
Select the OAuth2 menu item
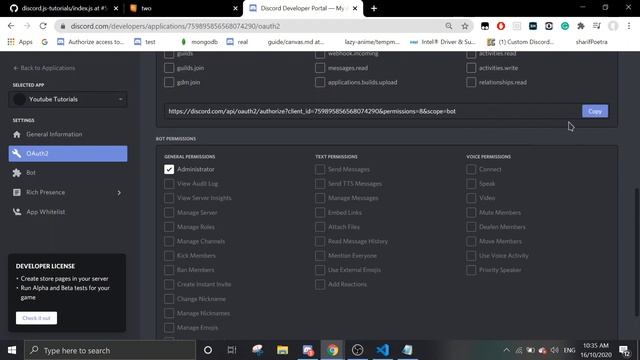pos(68,153)
